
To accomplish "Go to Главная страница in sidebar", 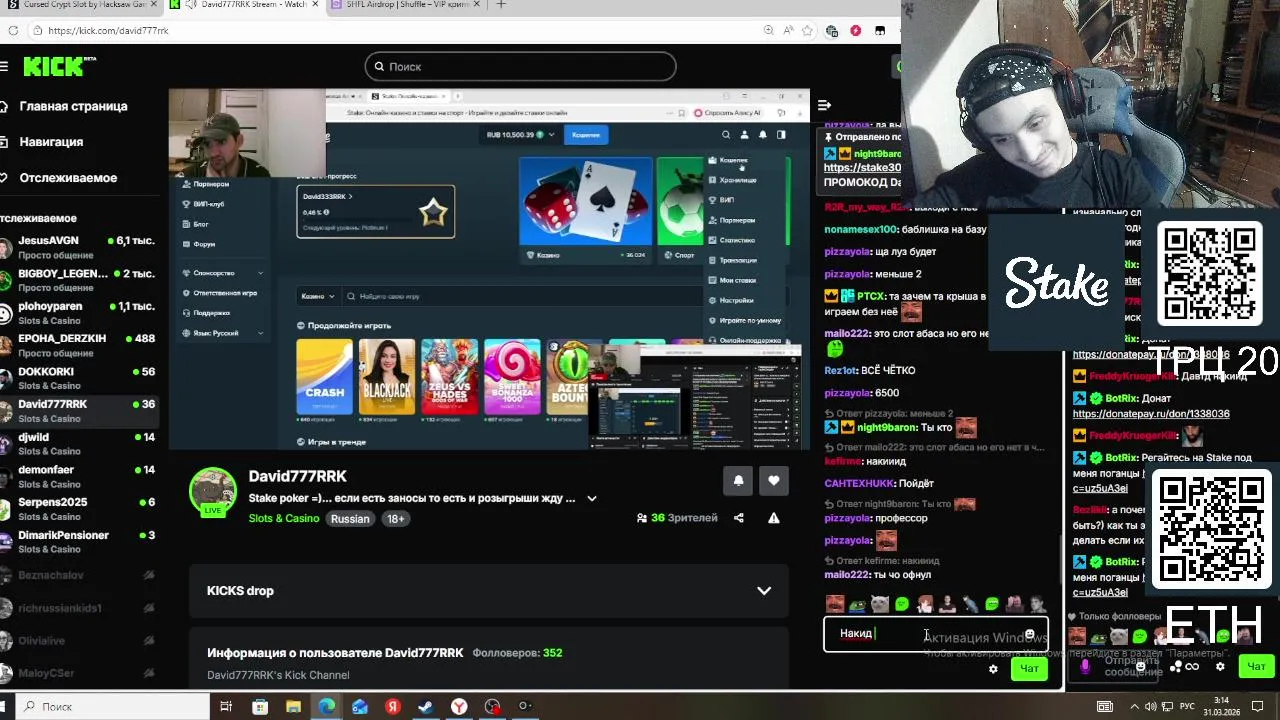I will coord(73,106).
